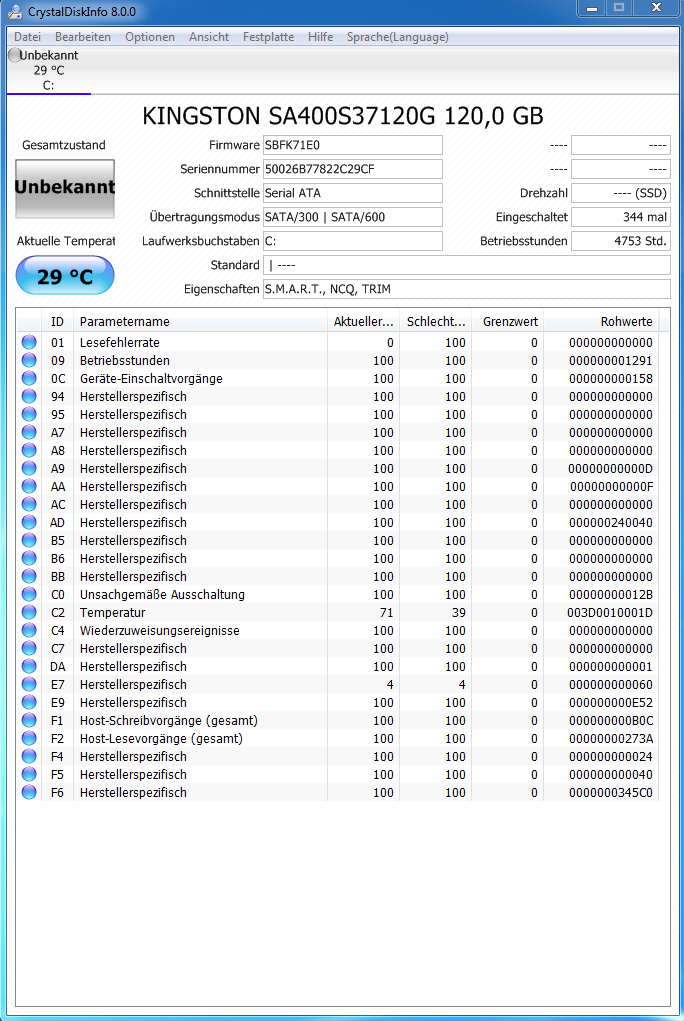
Task: Select the C: drive tab with Unbekannt status
Action: [49, 70]
